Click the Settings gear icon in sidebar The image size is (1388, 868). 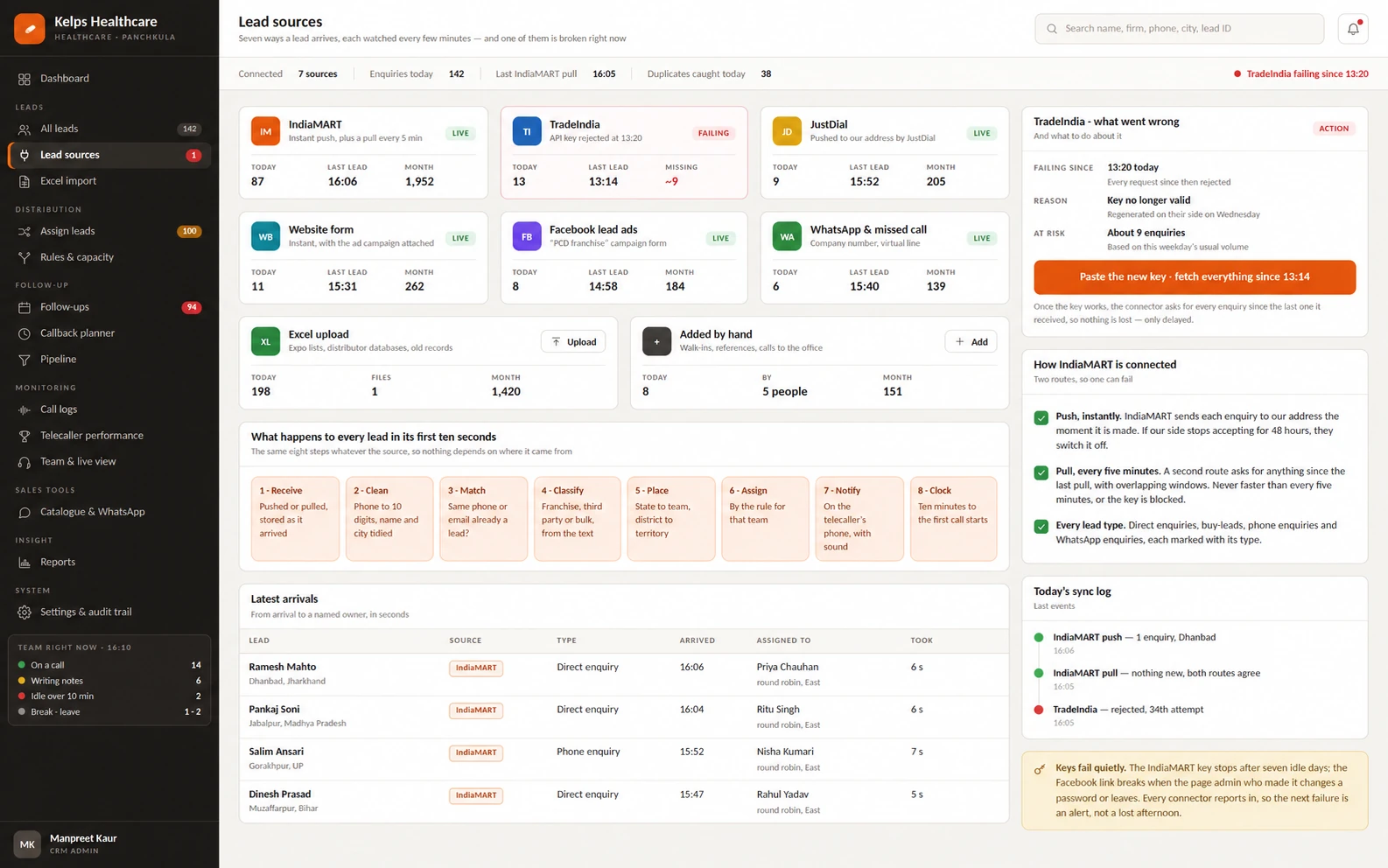click(25, 612)
